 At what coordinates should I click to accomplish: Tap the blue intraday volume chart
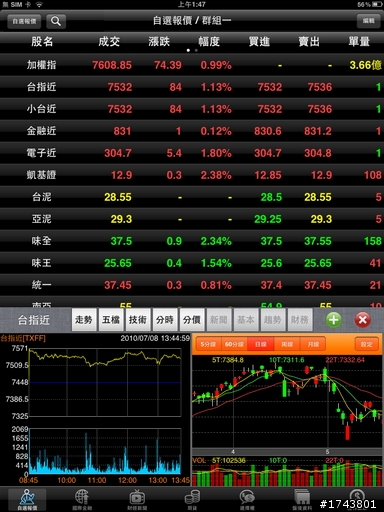105,451
